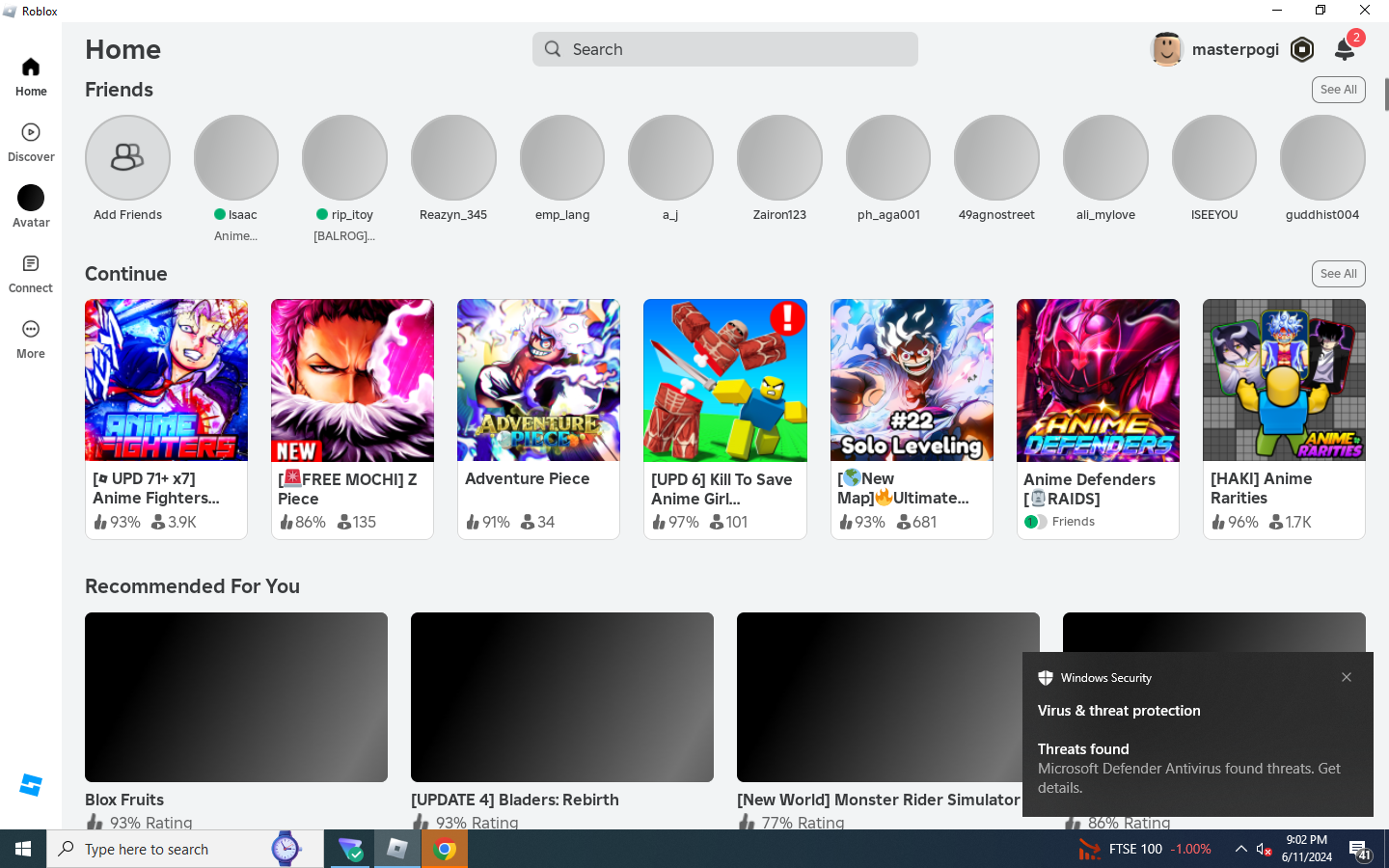Open friend 49agnostreet's avatar
Viewport: 1389px width, 868px height.
tap(996, 157)
